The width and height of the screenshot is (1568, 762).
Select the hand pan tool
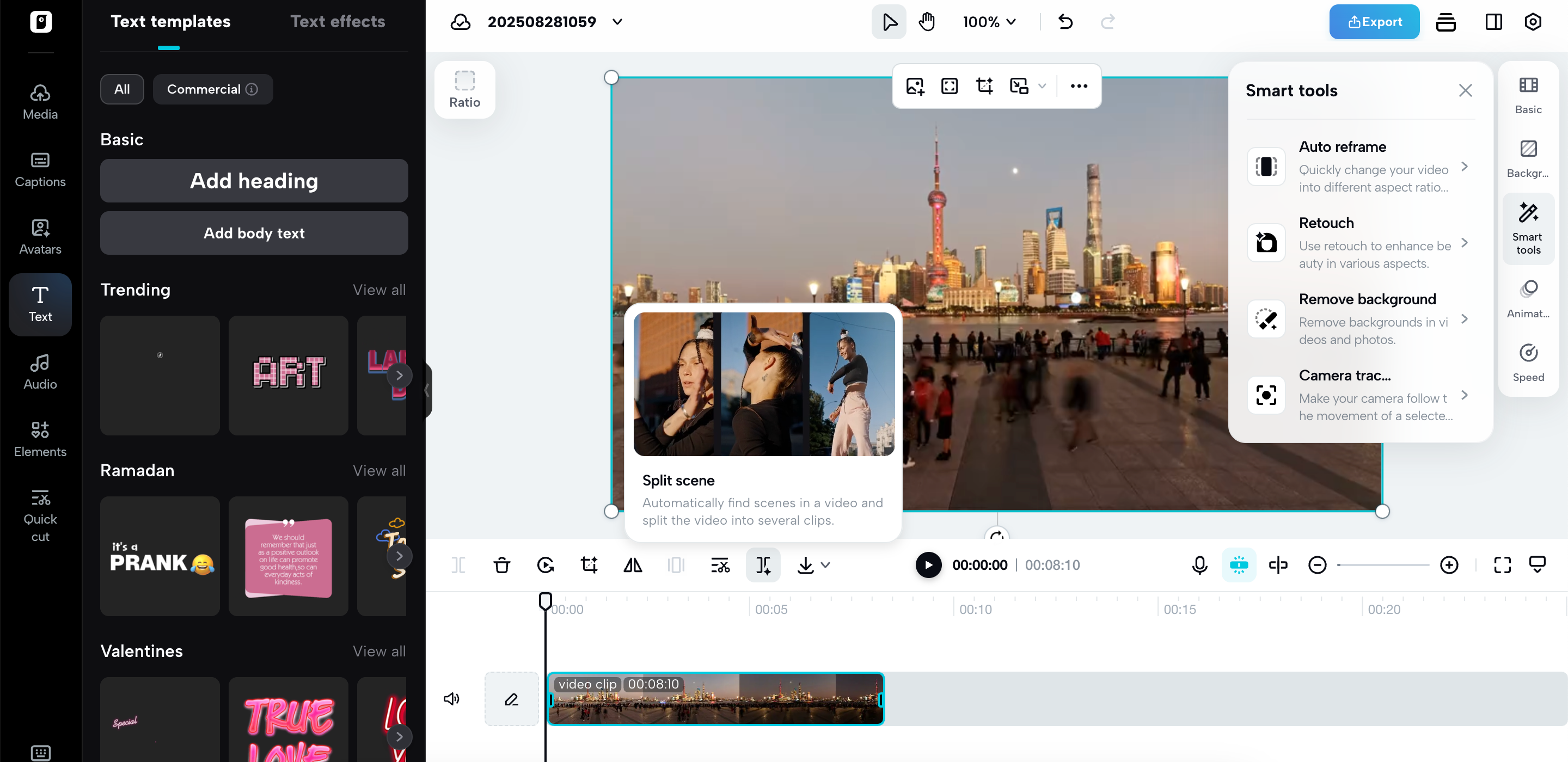click(927, 22)
